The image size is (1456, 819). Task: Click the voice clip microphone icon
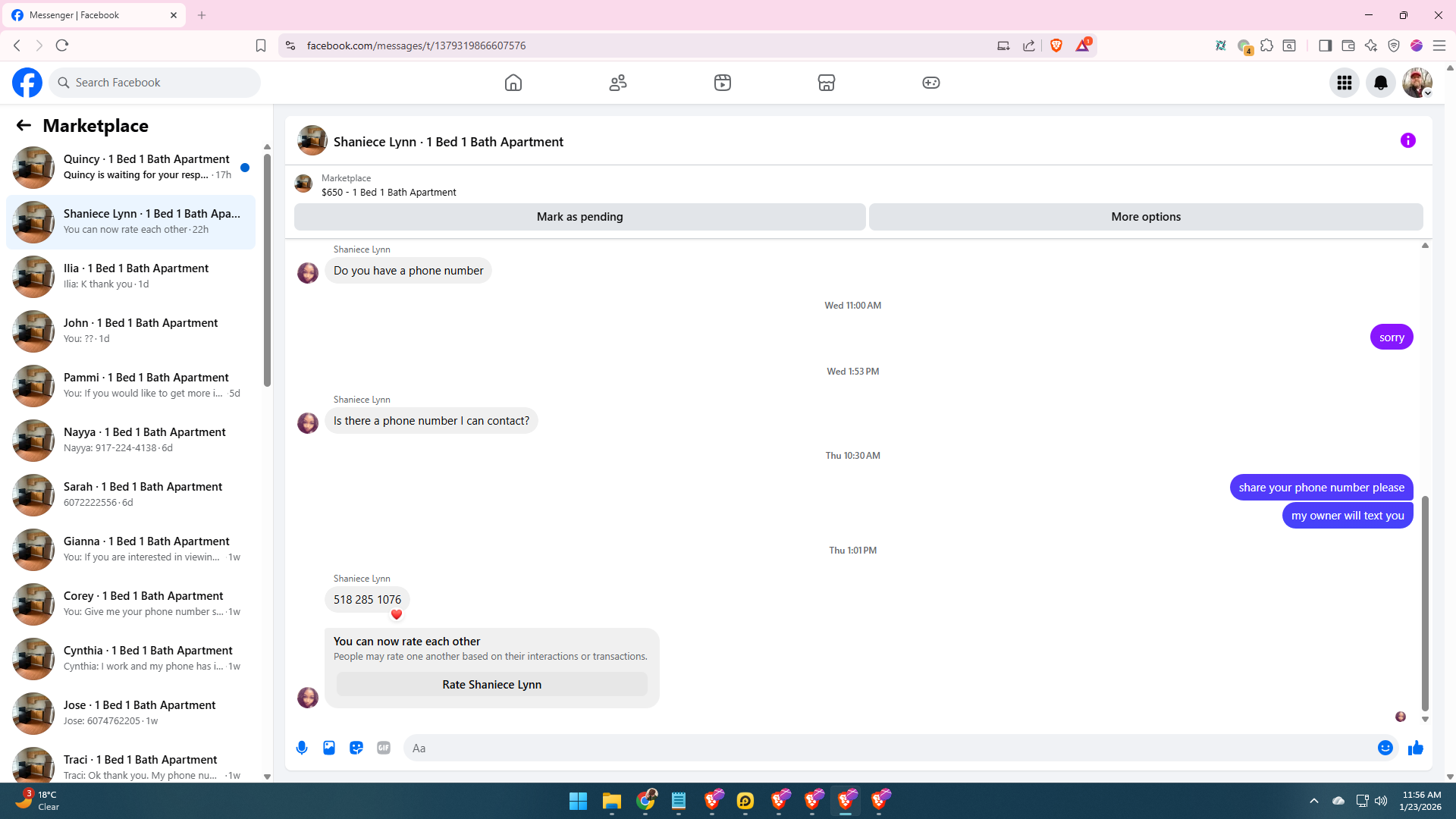302,748
